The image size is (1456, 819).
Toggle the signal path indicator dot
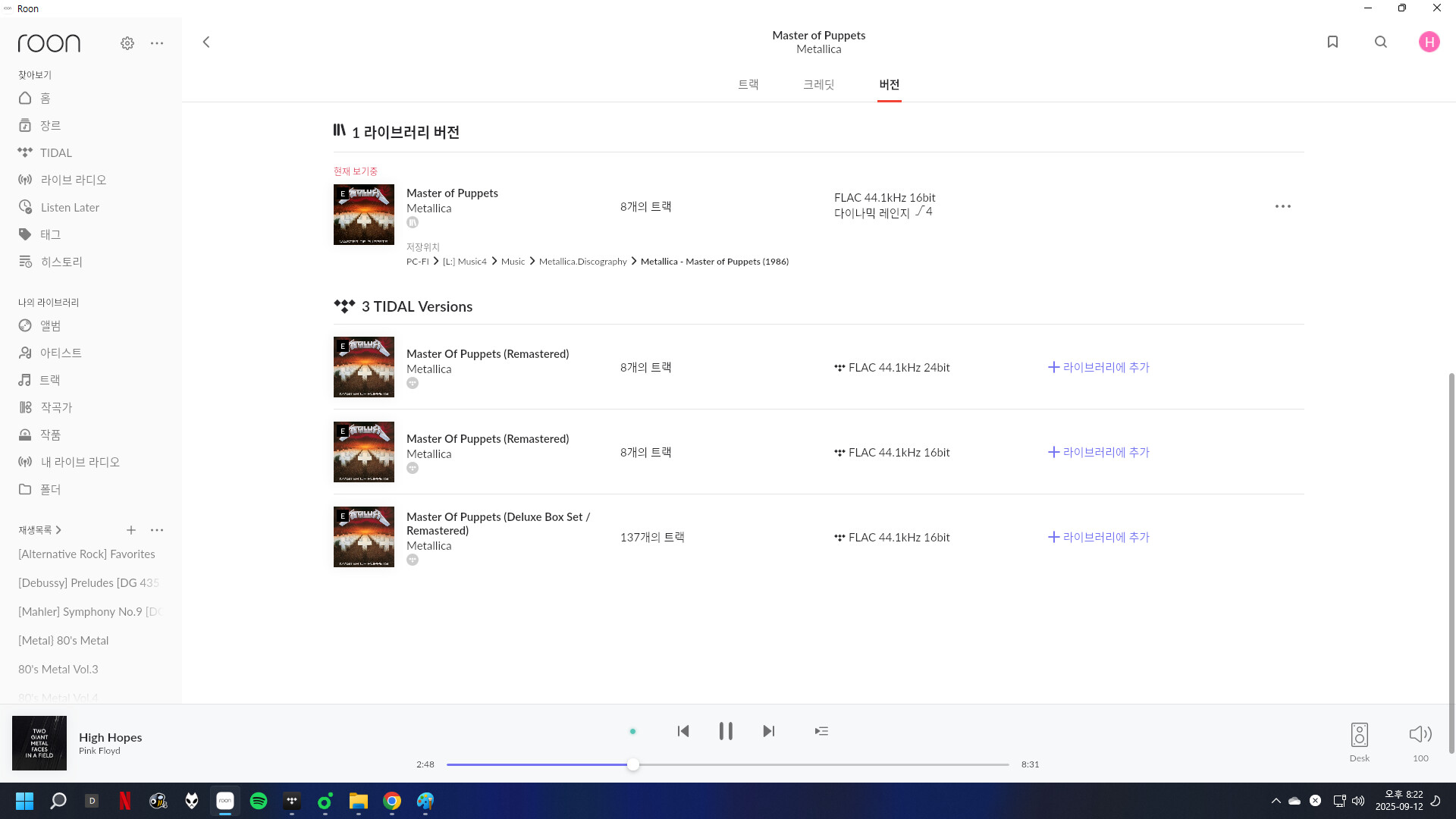632,732
